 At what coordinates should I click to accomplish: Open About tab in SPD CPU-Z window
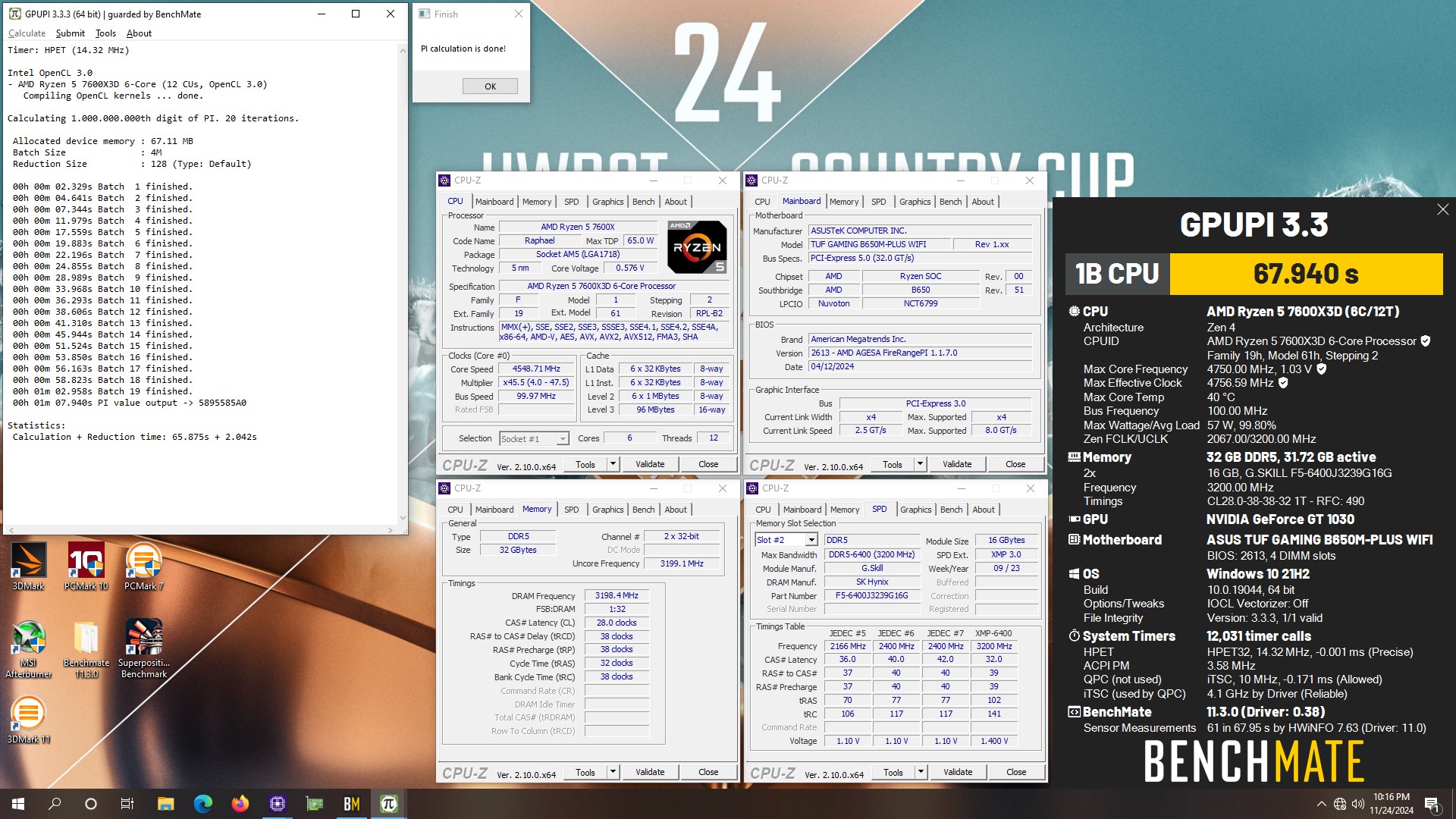click(984, 510)
